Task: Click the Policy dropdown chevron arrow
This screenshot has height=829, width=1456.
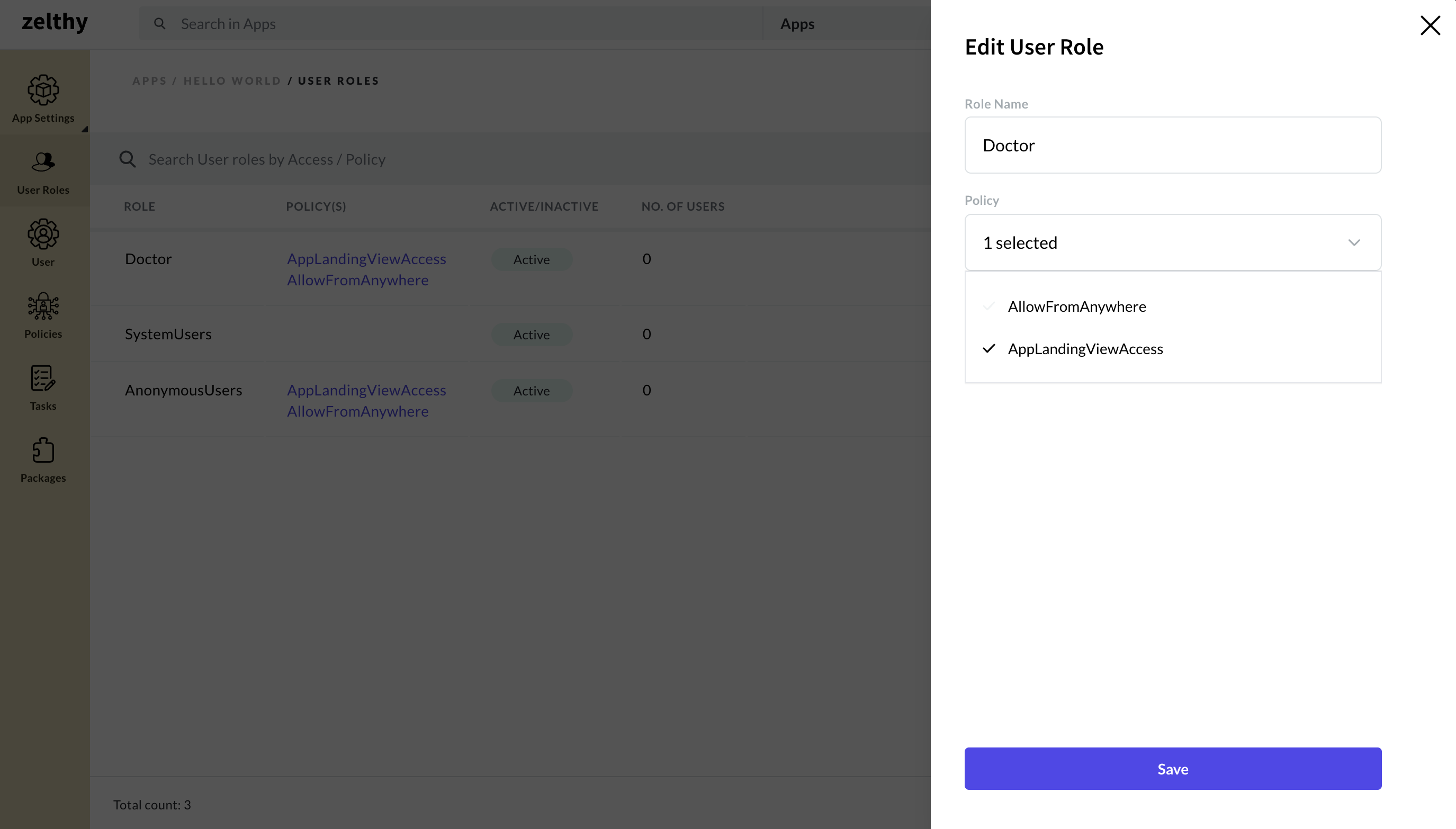Action: (x=1353, y=242)
